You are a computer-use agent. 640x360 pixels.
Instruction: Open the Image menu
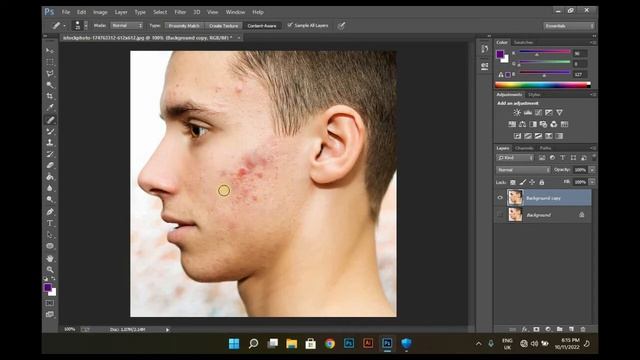[100, 12]
